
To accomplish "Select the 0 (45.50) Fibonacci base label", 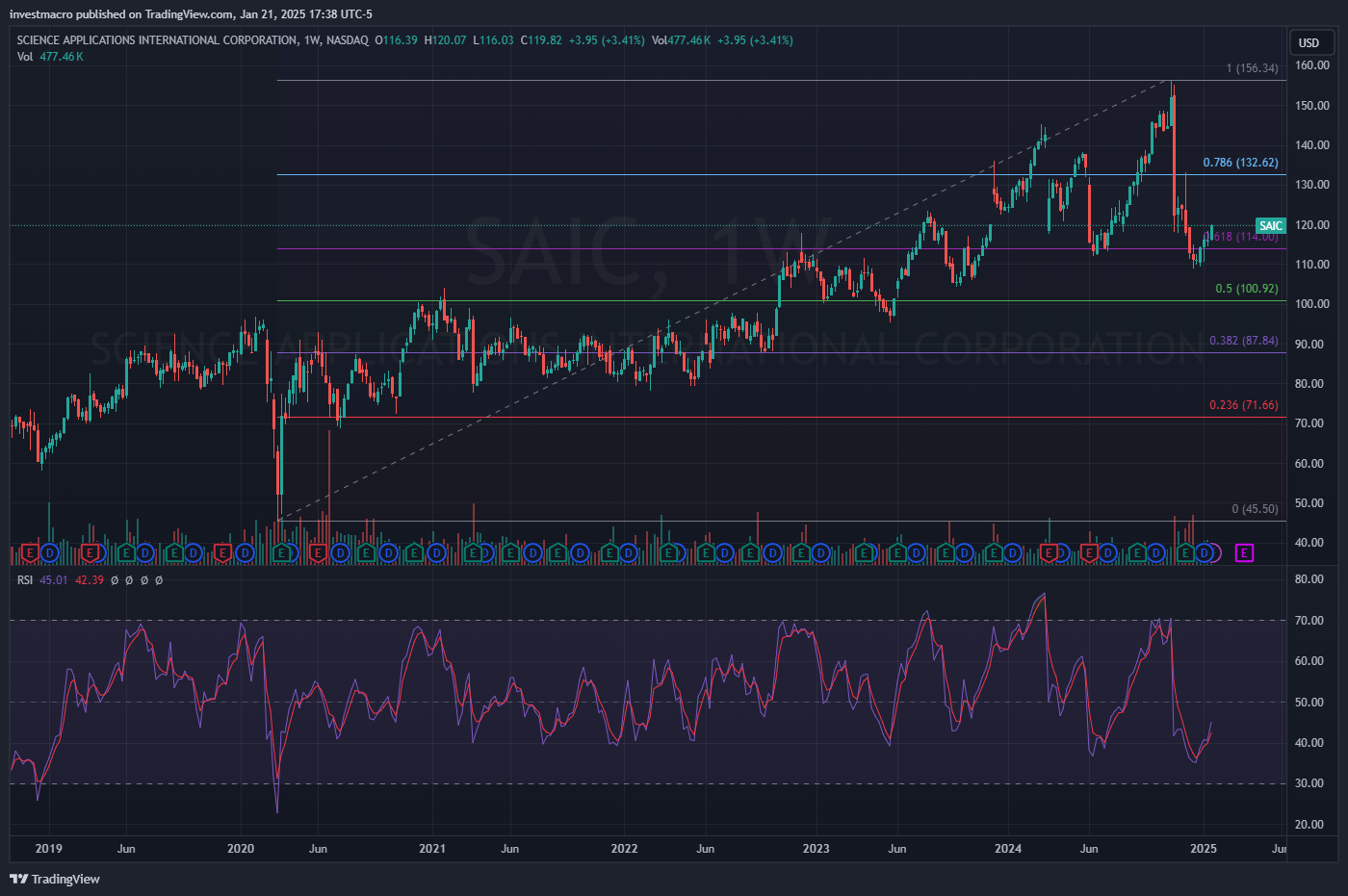I will (x=1255, y=509).
